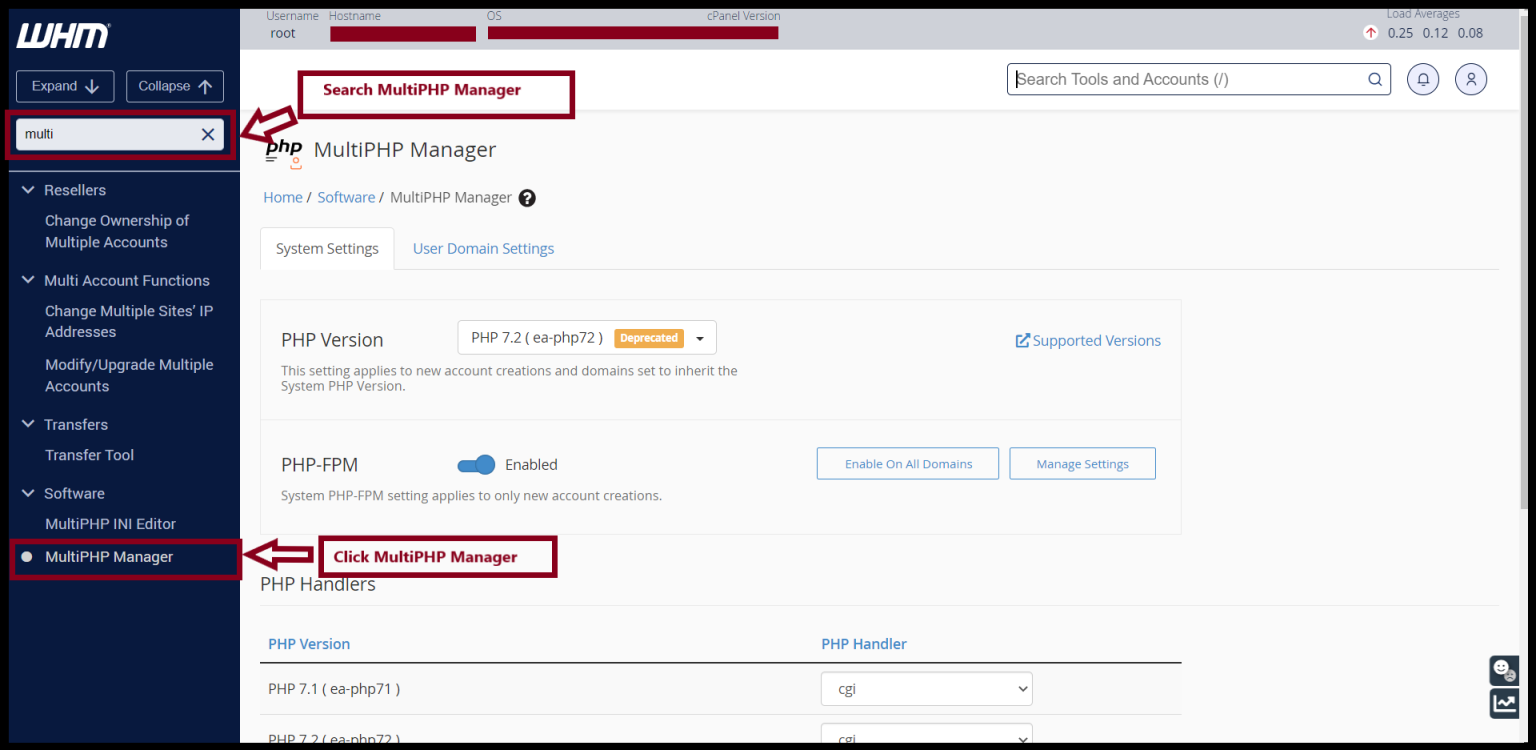Open Manage Settings for PHP-FPM
1536x750 pixels.
click(1082, 463)
